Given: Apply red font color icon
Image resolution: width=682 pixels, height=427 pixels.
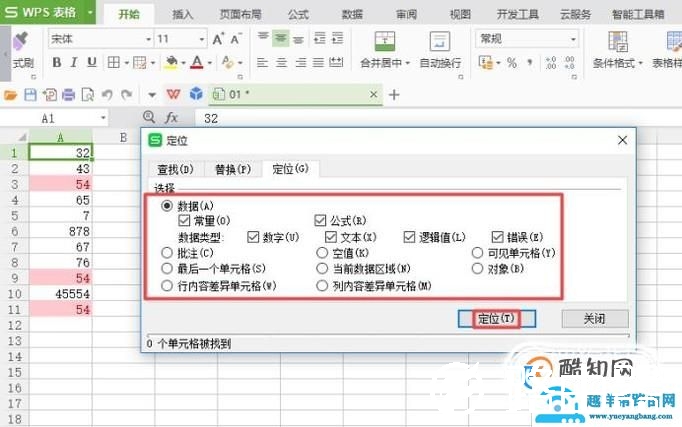Looking at the screenshot, I should [x=197, y=63].
